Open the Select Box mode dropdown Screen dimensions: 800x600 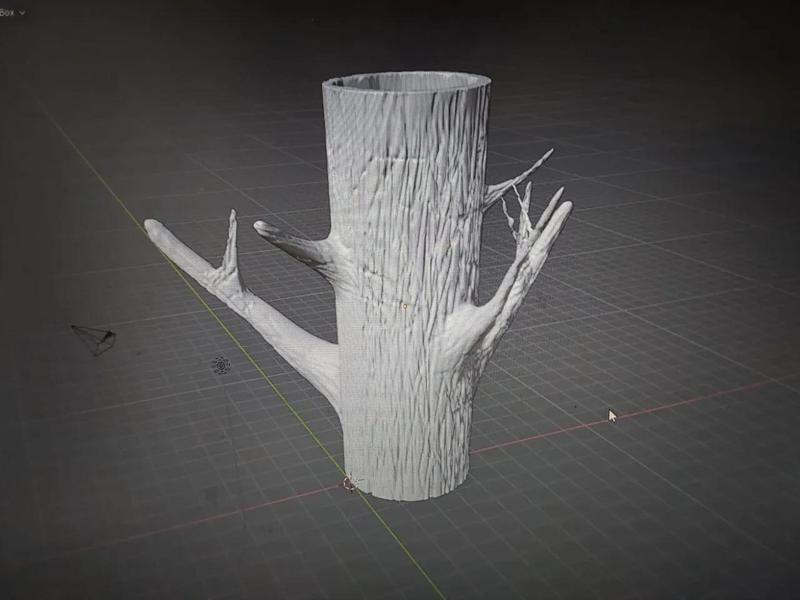pos(12,12)
